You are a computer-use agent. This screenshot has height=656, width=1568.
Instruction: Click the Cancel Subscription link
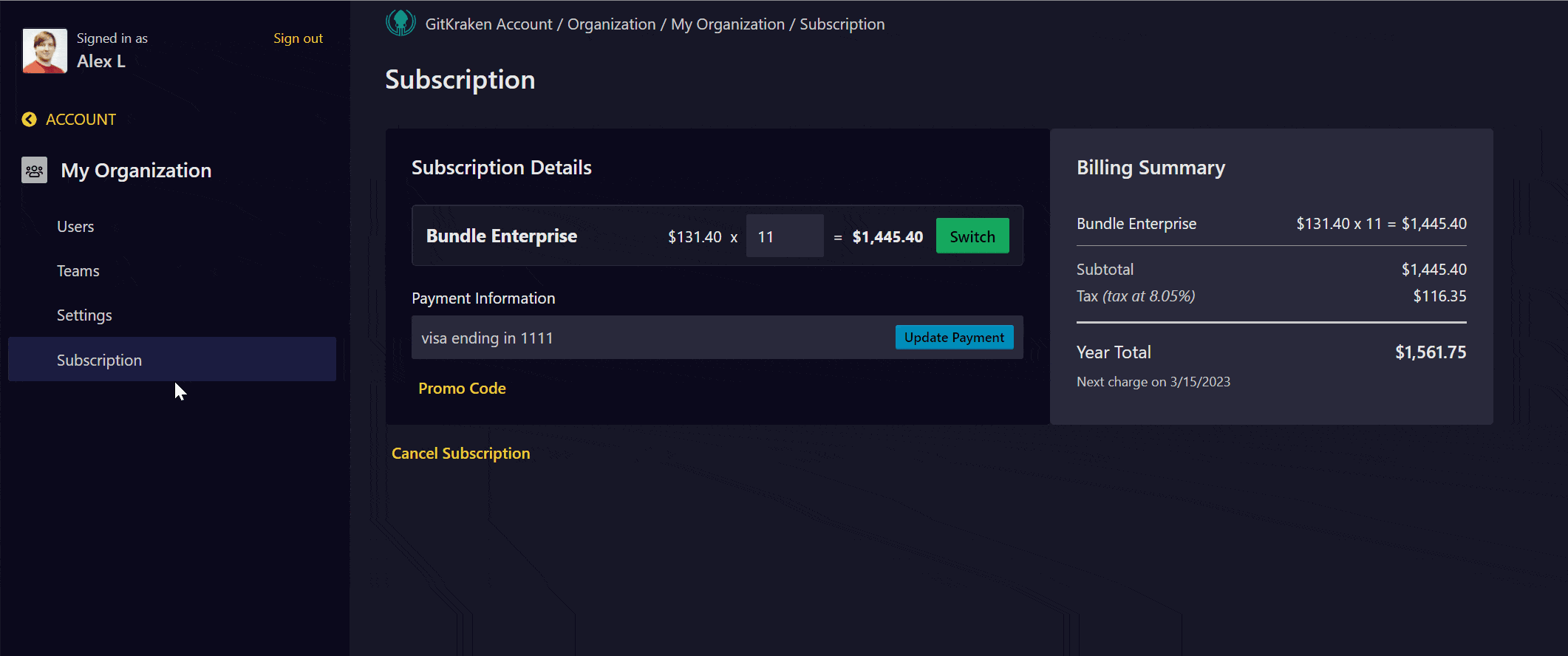tap(460, 454)
